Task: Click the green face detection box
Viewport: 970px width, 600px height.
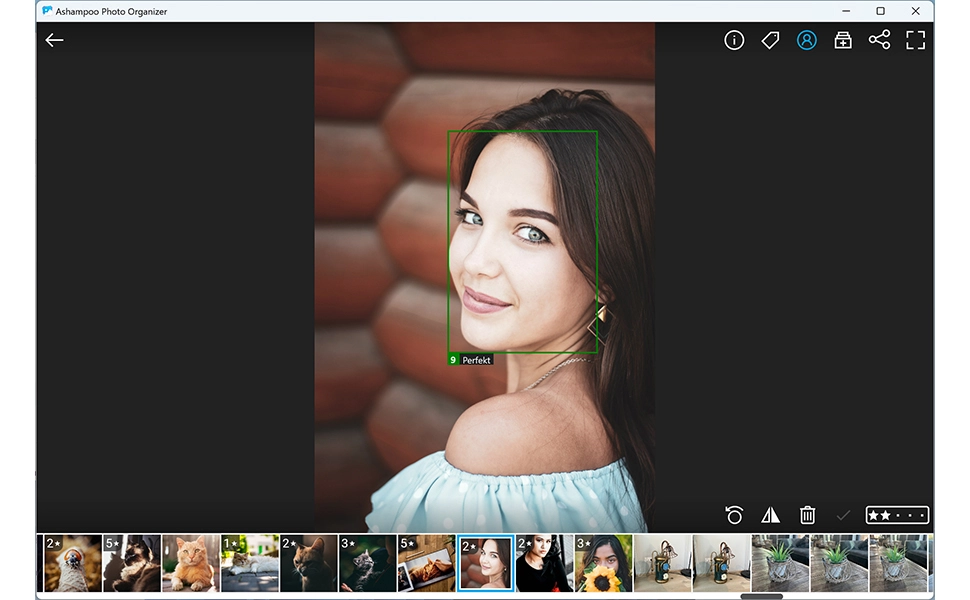Action: (523, 240)
